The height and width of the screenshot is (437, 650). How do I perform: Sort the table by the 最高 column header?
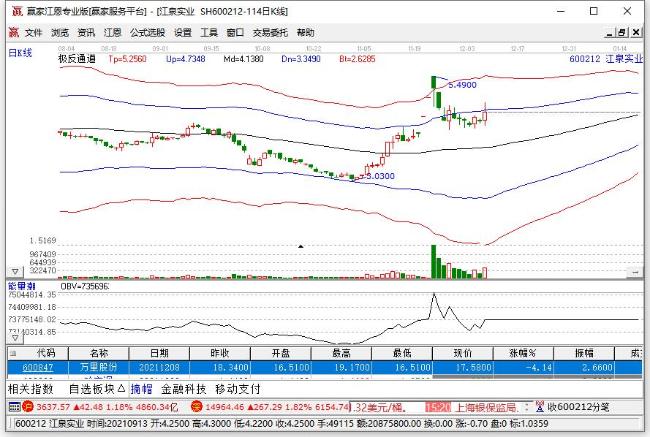(341, 353)
